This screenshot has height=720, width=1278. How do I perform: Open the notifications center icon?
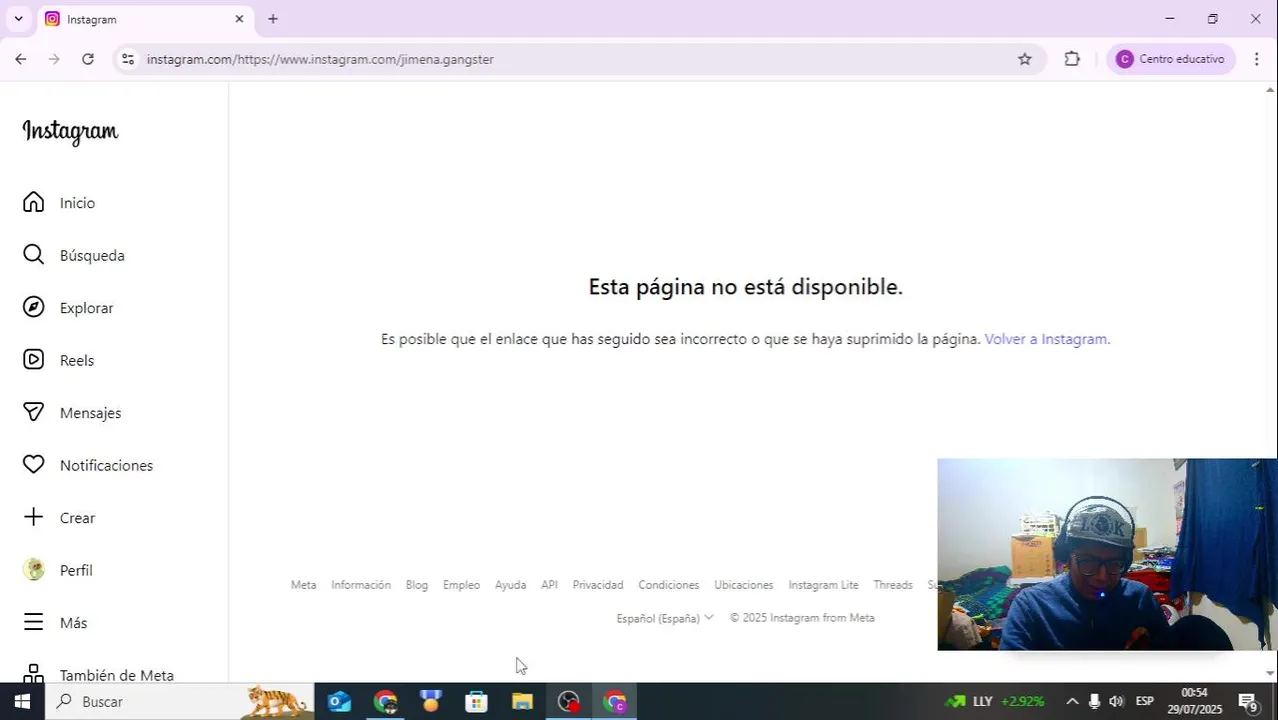tap(1248, 702)
